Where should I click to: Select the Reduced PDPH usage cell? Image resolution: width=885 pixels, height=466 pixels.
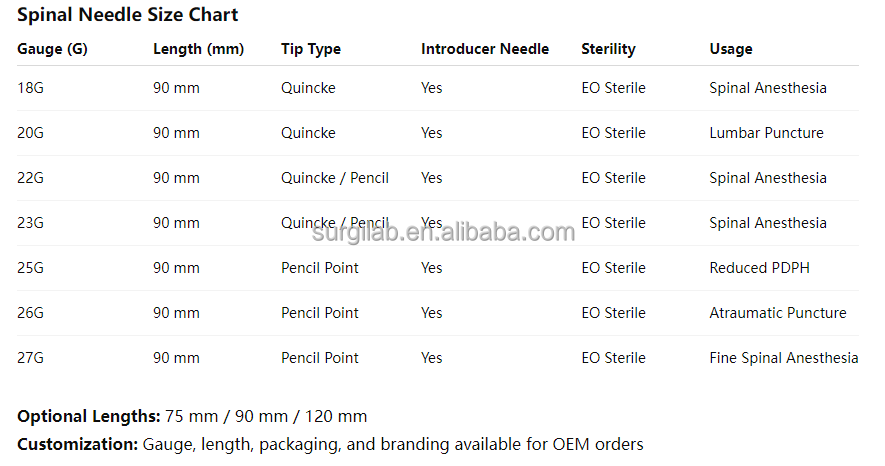click(x=761, y=268)
